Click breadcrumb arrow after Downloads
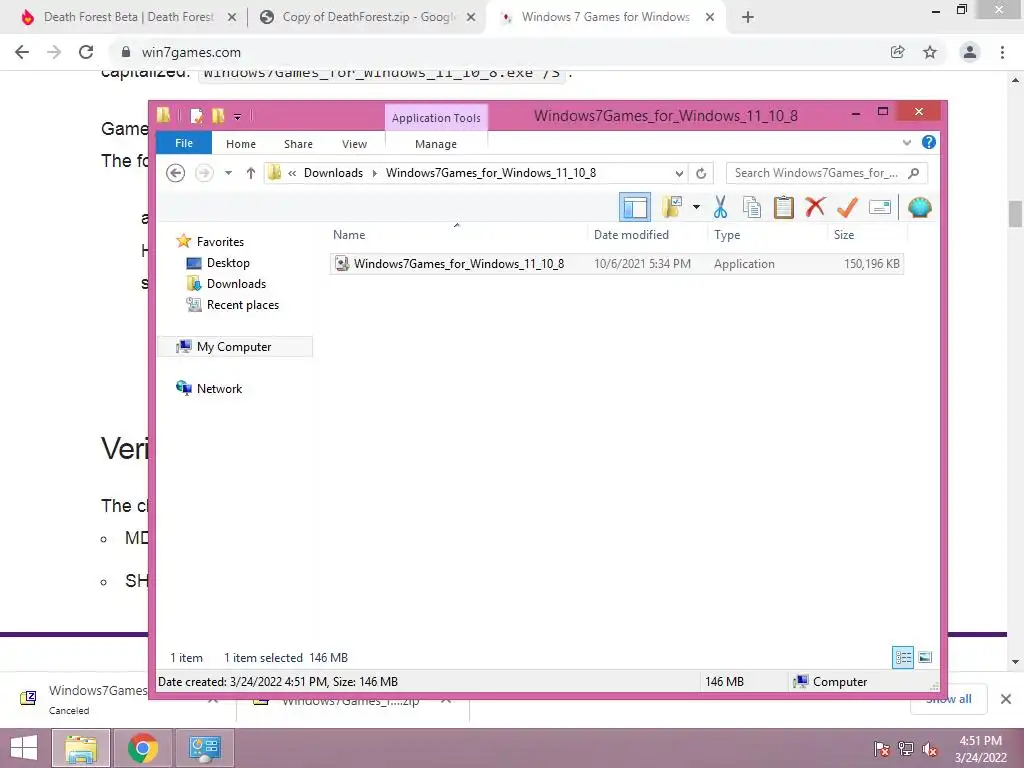The image size is (1024, 768). [375, 173]
